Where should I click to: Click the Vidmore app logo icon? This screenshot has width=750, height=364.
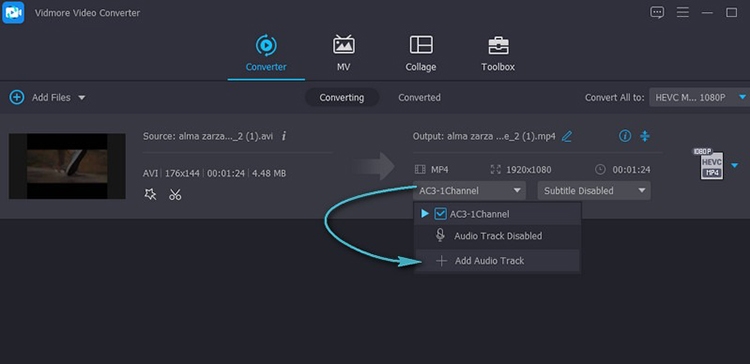[13, 12]
